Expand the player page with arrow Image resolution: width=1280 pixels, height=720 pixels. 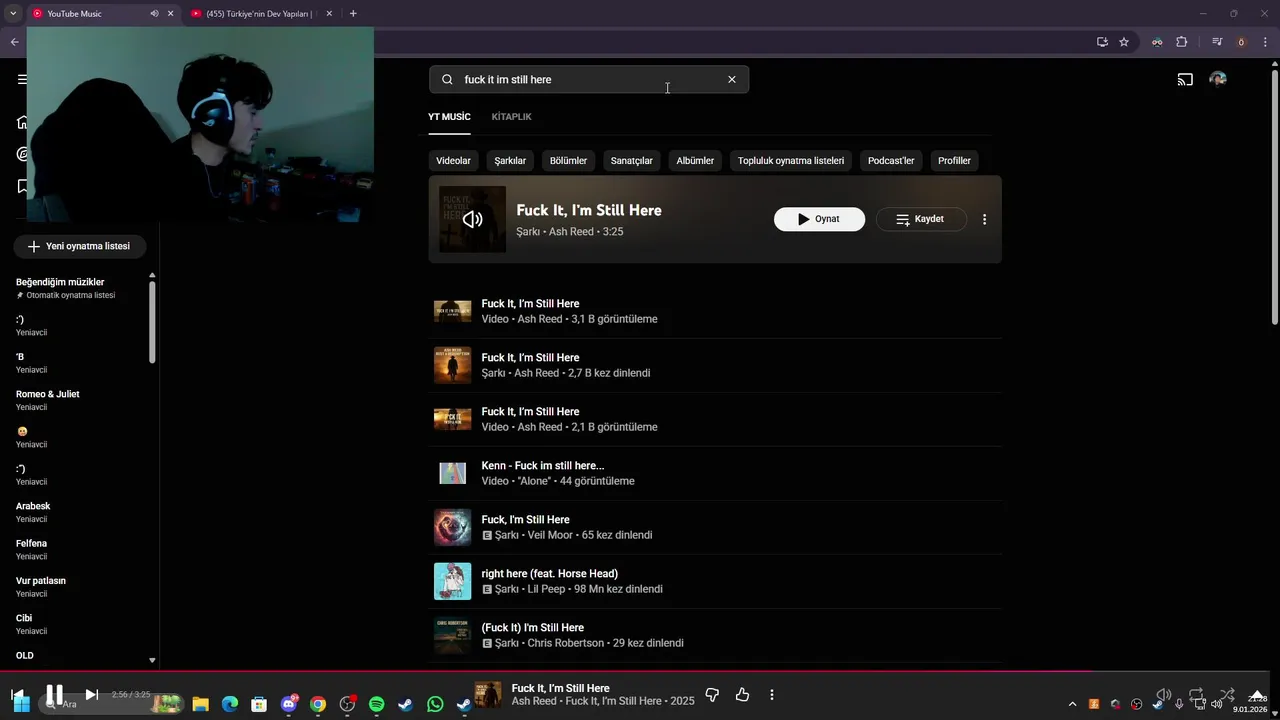coord(1257,695)
